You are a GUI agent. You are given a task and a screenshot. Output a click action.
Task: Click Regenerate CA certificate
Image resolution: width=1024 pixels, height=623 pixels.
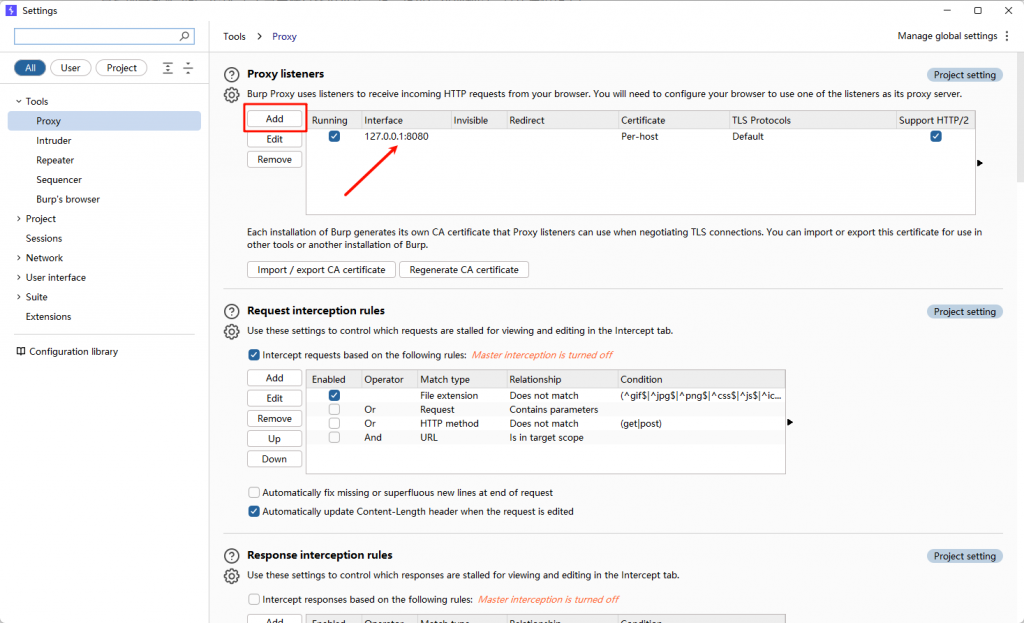[464, 270]
